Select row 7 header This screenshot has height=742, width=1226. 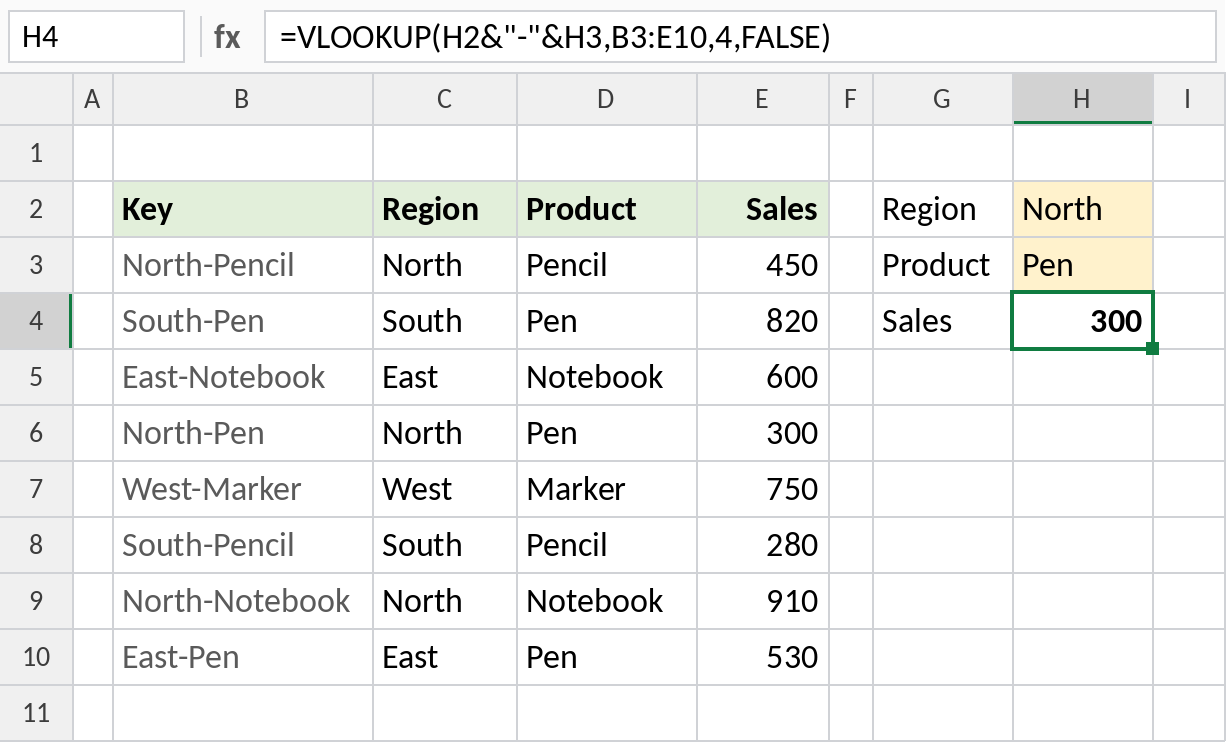click(36, 489)
